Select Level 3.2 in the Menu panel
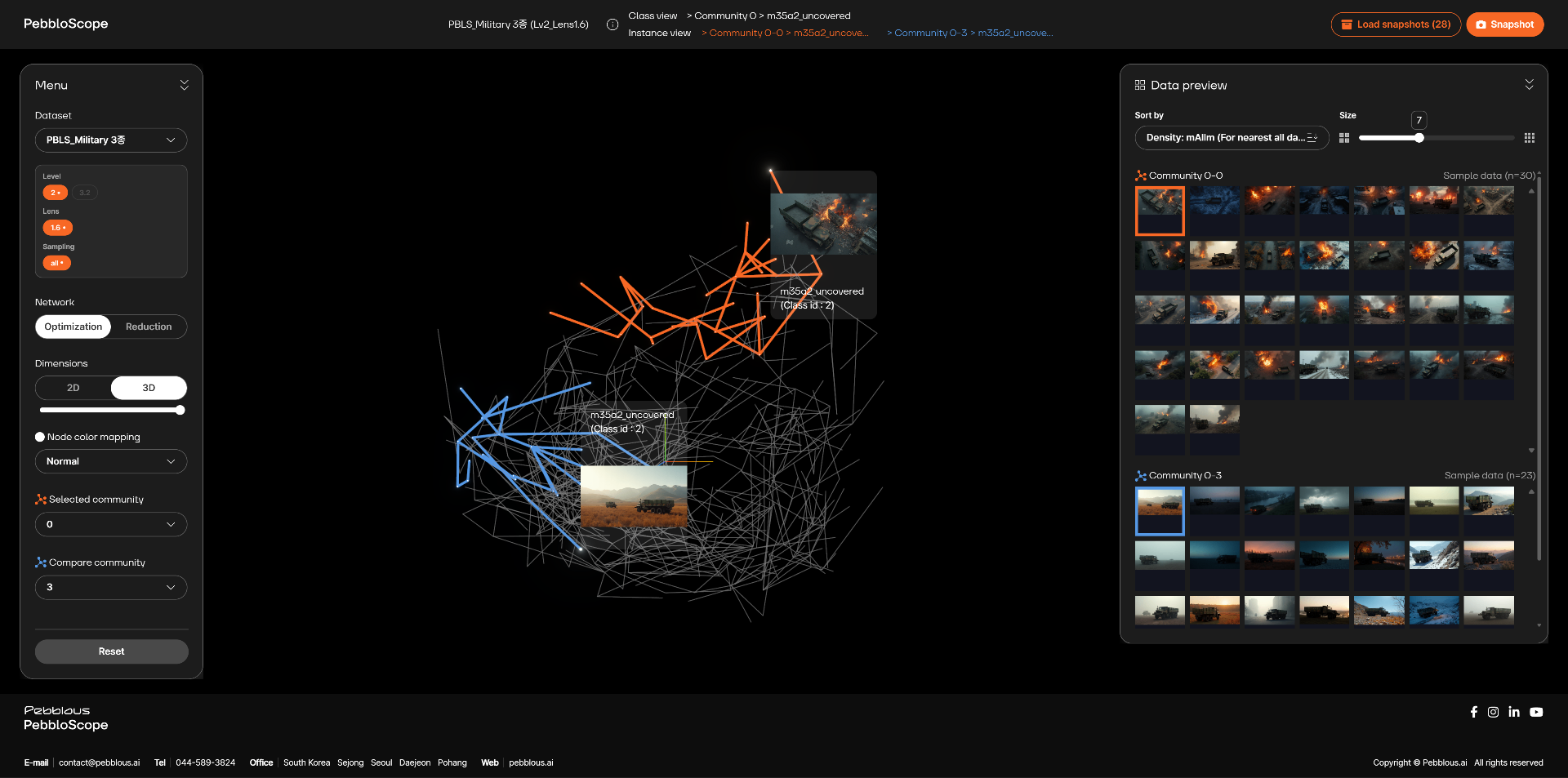 pos(84,193)
